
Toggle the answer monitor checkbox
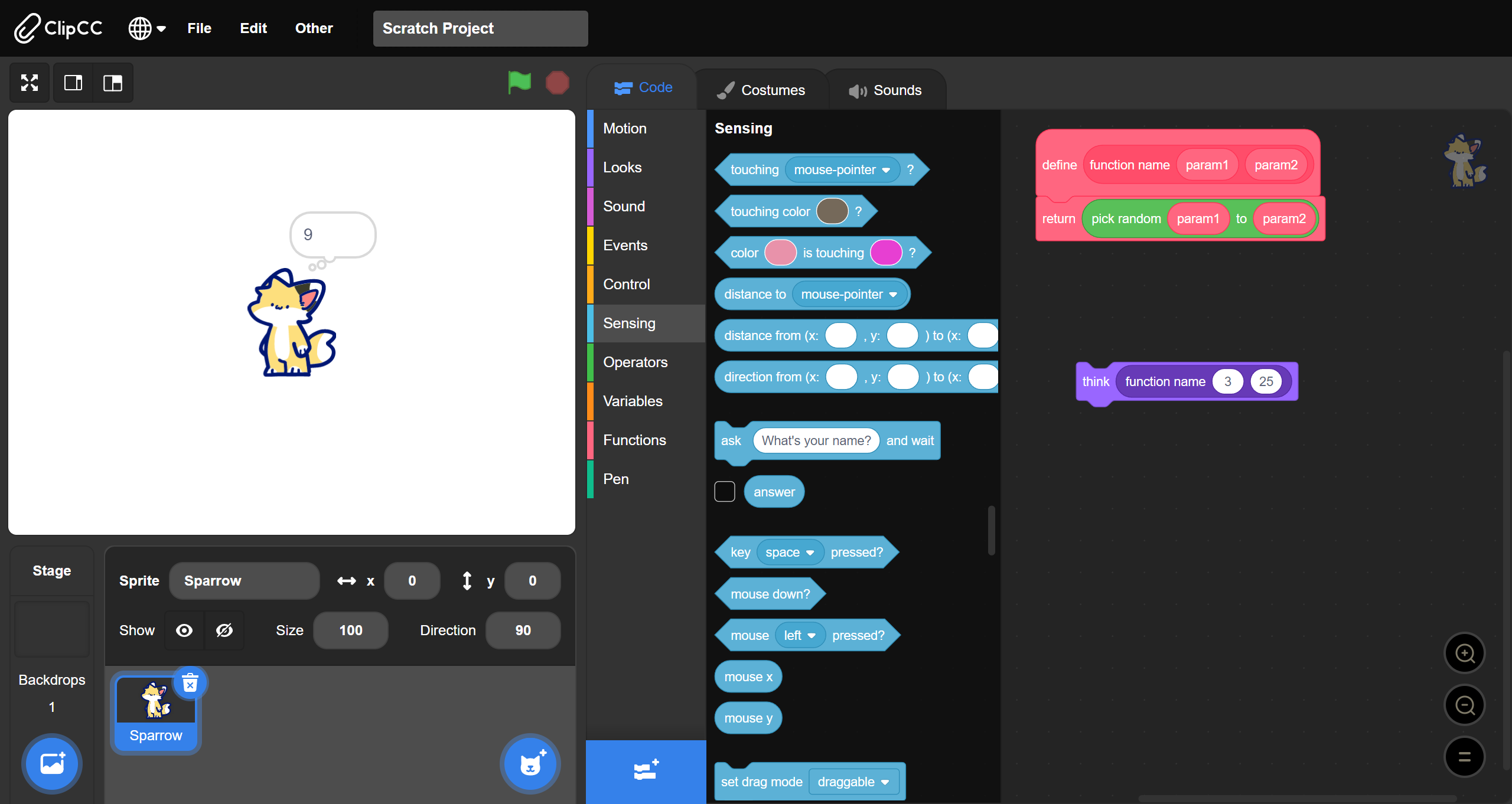click(x=725, y=491)
